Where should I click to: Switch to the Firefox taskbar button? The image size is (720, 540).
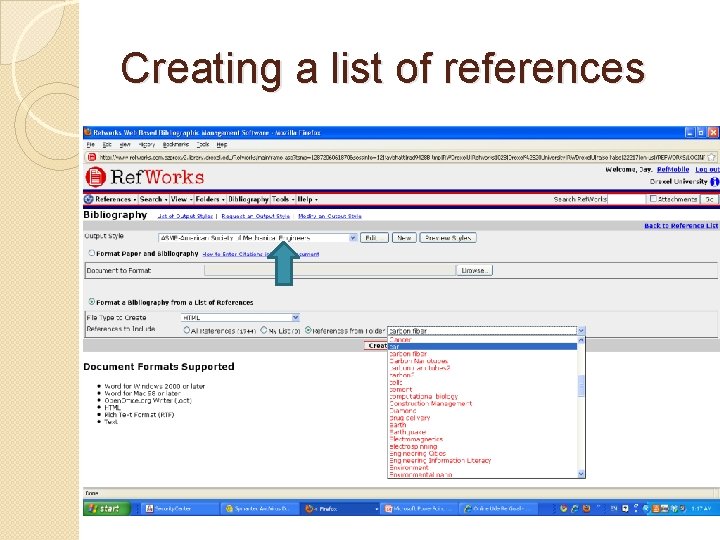tap(340, 508)
